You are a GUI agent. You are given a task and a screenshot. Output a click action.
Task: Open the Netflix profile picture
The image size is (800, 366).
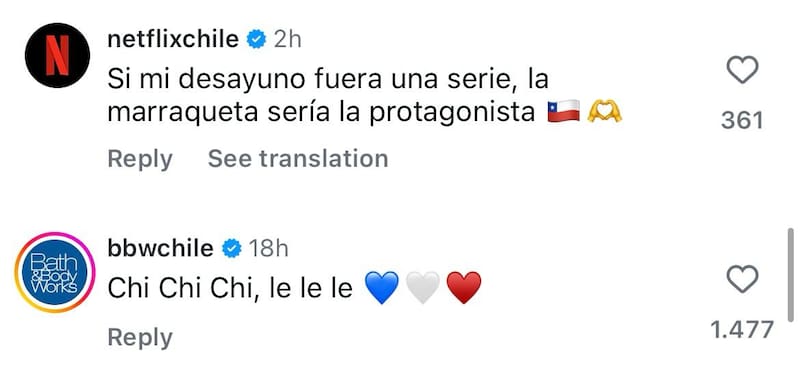[57, 55]
